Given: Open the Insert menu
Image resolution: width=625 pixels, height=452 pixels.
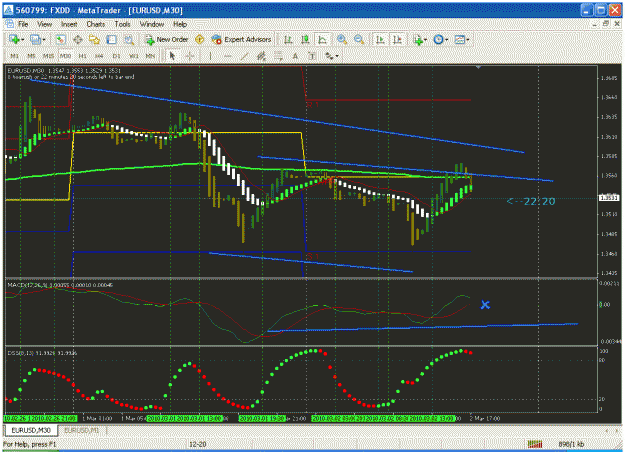Looking at the screenshot, I should (x=69, y=24).
